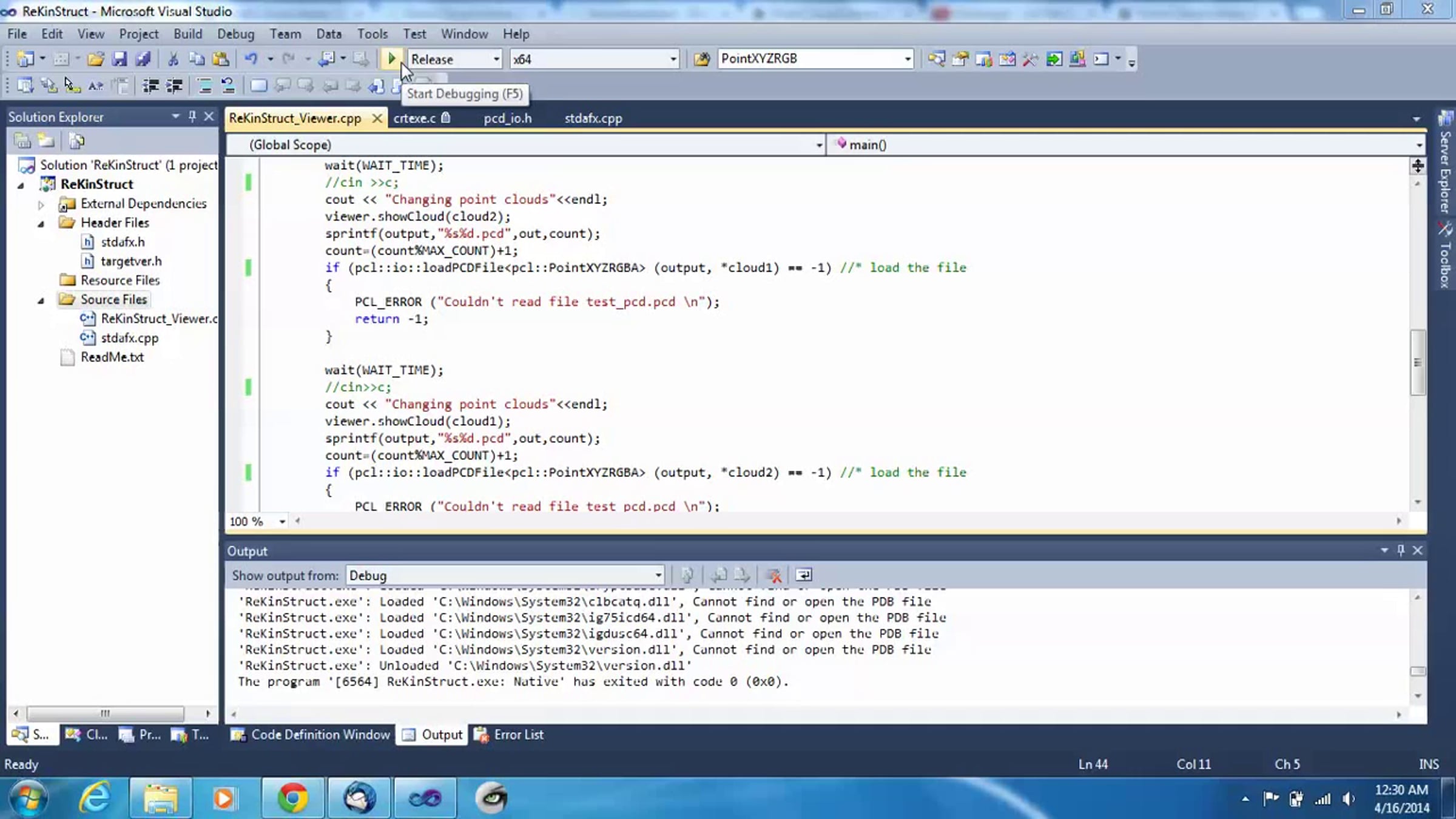This screenshot has width=1456, height=819.
Task: Open the Properties Window toolbar icon
Action: (960, 59)
